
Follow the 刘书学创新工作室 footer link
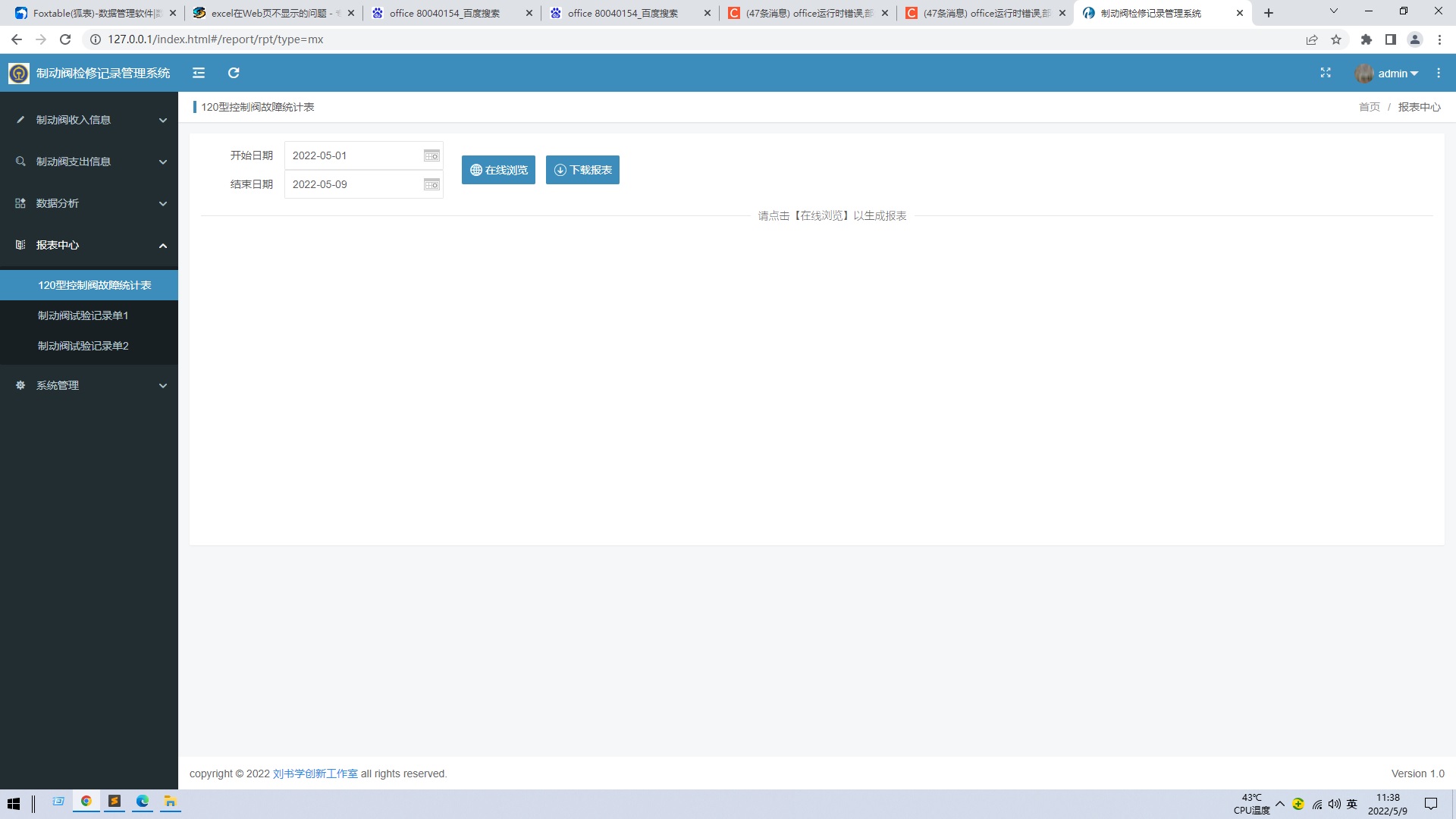(x=315, y=773)
